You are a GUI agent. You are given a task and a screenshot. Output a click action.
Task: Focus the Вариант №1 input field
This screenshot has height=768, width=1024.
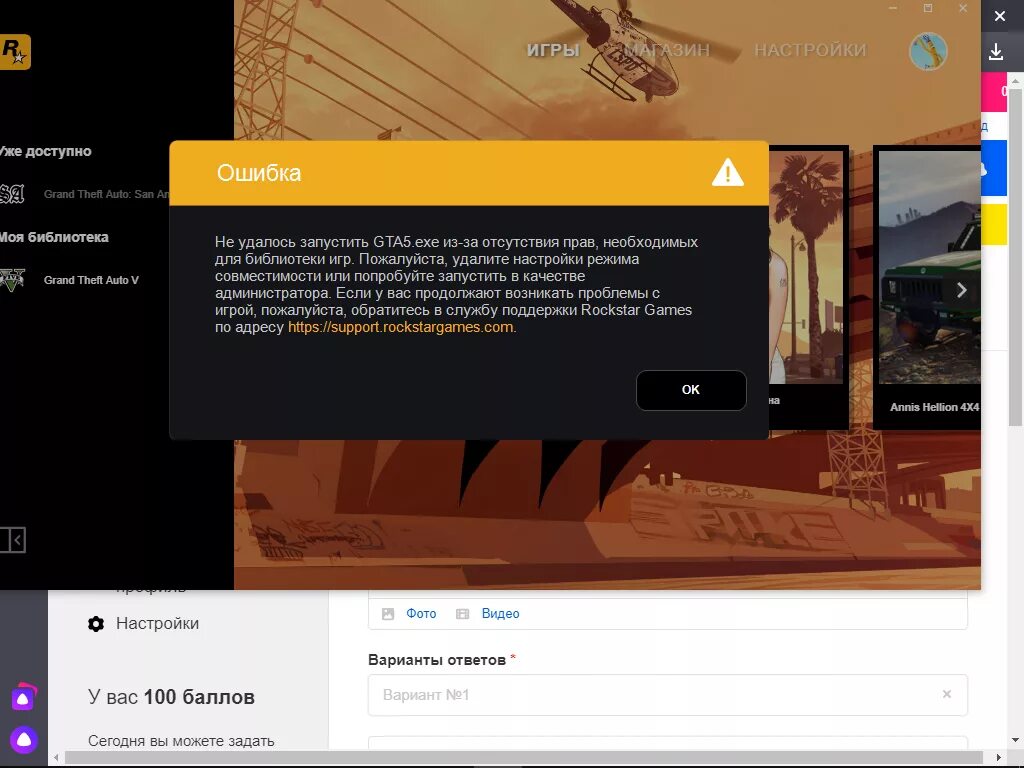click(667, 695)
